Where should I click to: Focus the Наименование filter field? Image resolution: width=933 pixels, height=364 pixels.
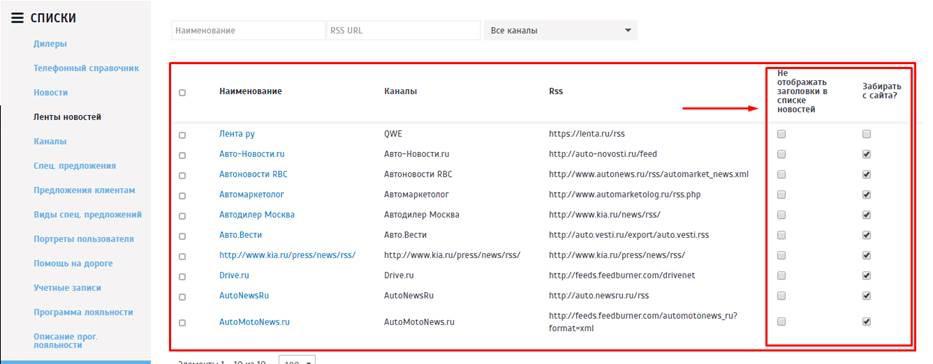248,30
